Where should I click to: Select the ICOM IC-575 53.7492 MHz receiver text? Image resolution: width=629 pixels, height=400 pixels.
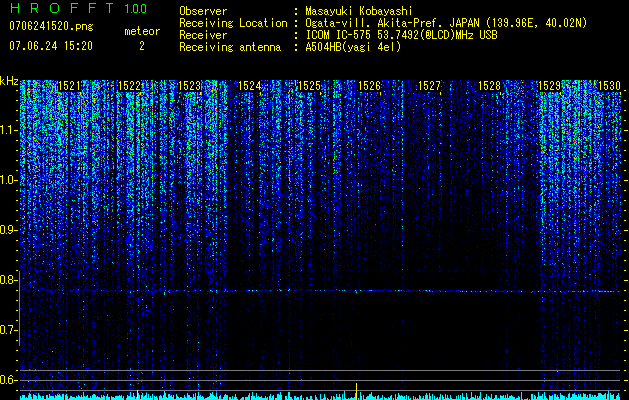click(x=401, y=35)
